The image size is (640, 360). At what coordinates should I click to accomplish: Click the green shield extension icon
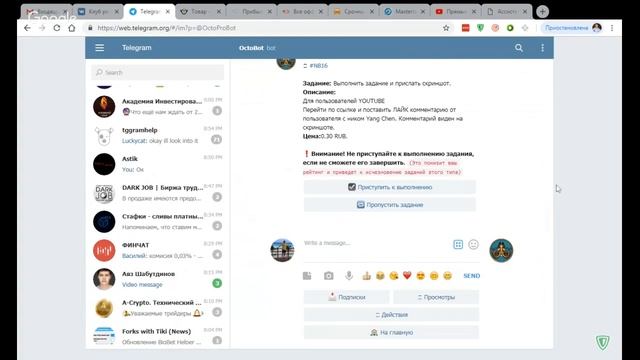click(480, 28)
